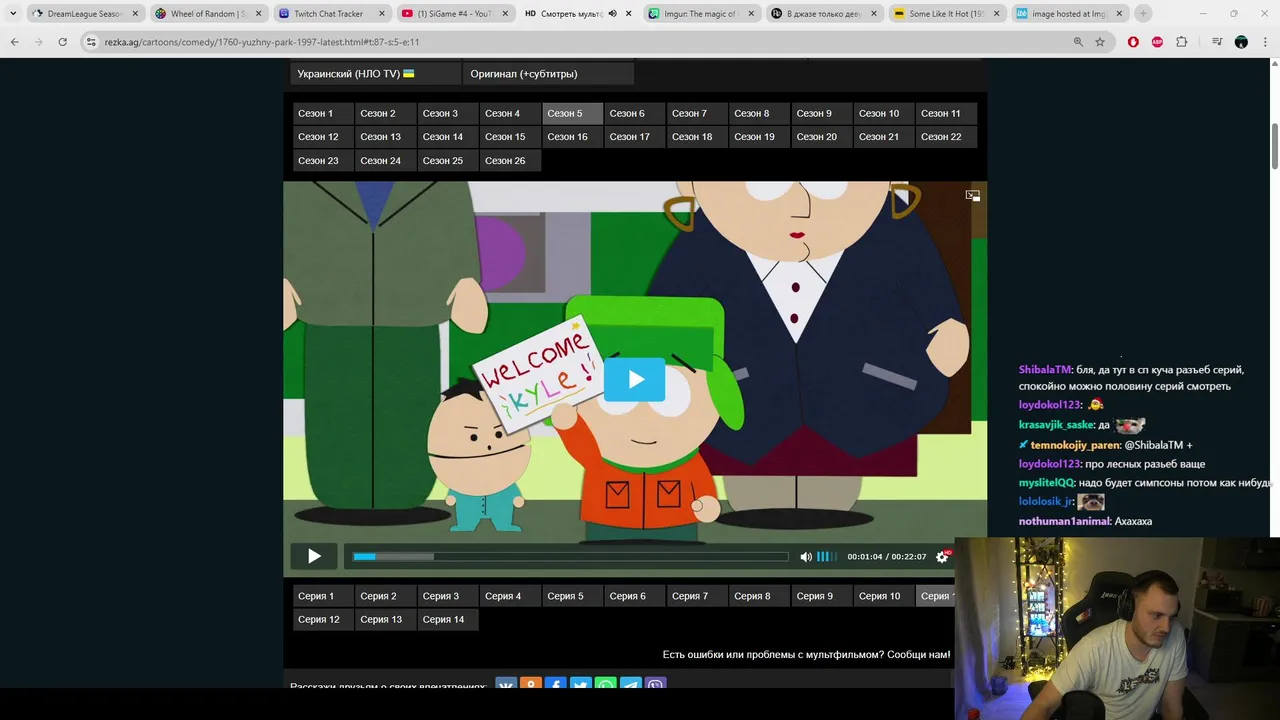This screenshot has width=1280, height=720.
Task: Mute the playing tab via speaker icon
Action: pyautogui.click(x=612, y=14)
